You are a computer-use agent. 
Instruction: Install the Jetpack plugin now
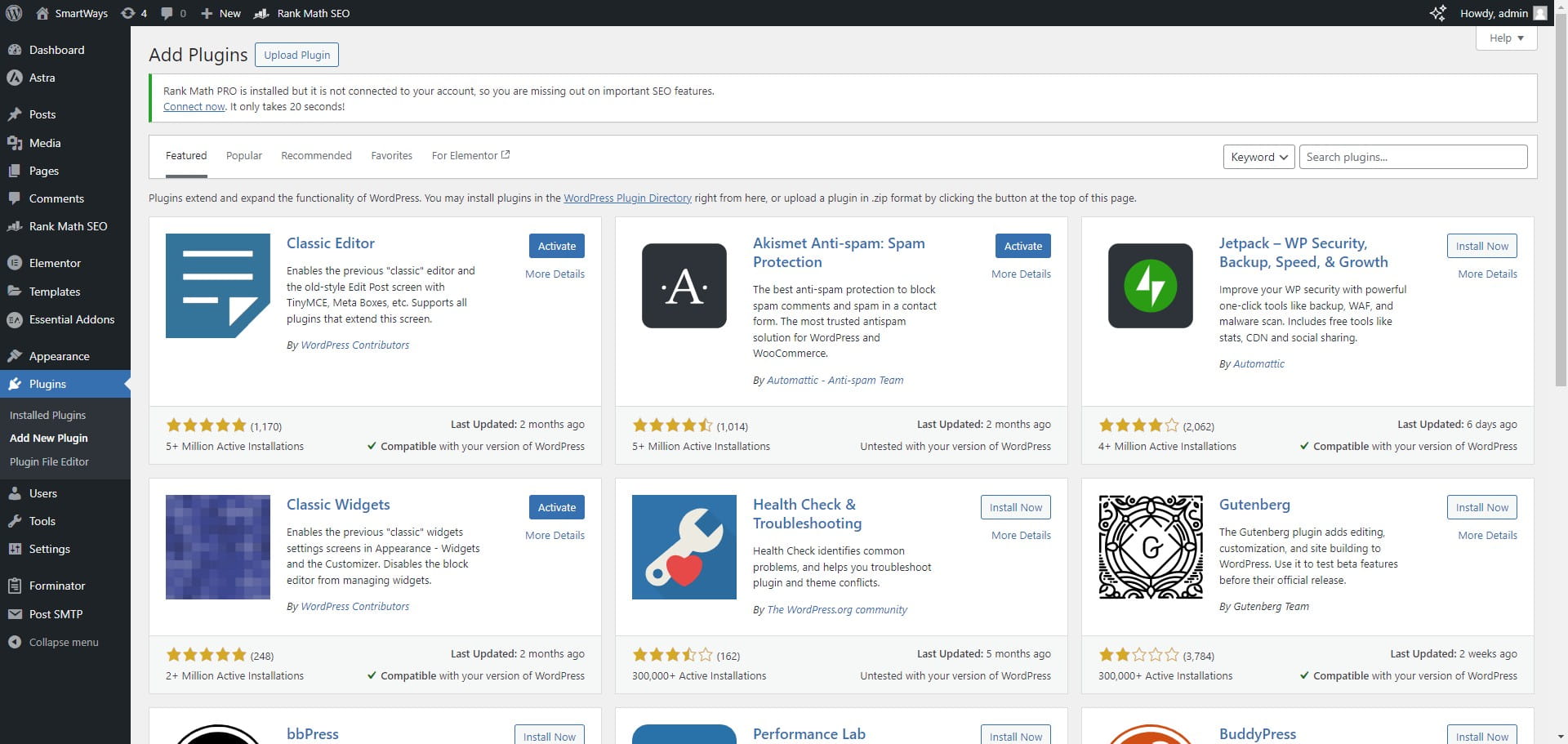[x=1481, y=246]
